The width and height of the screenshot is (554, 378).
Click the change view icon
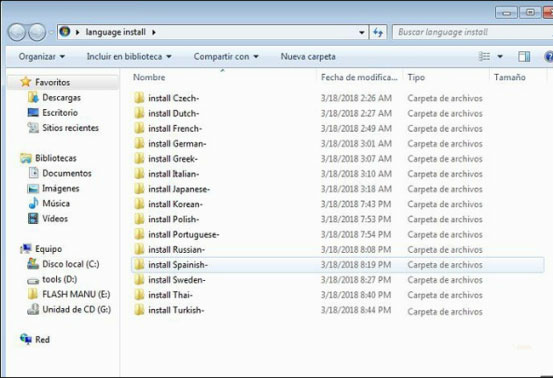[484, 57]
